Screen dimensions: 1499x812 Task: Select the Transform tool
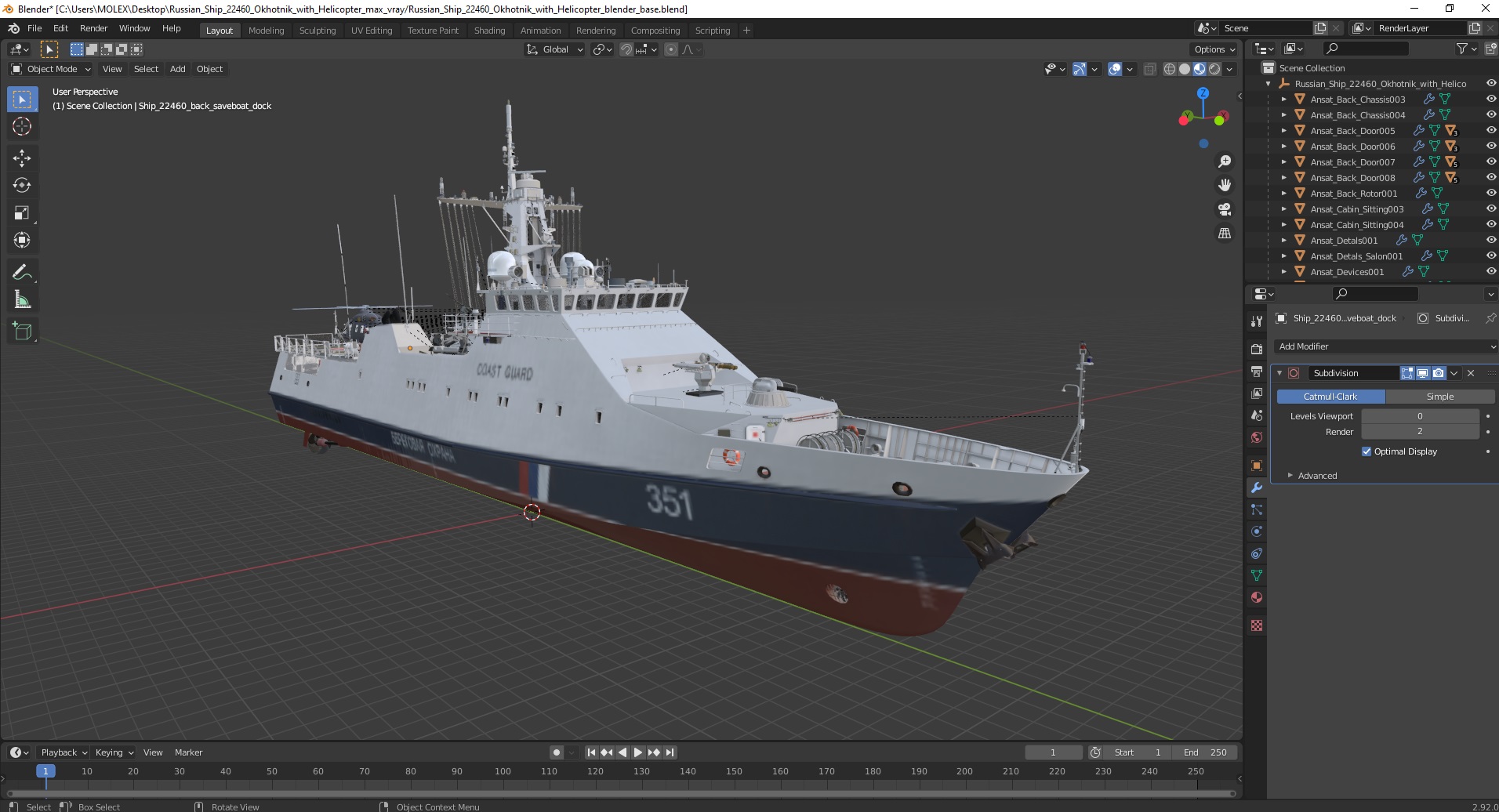22,241
